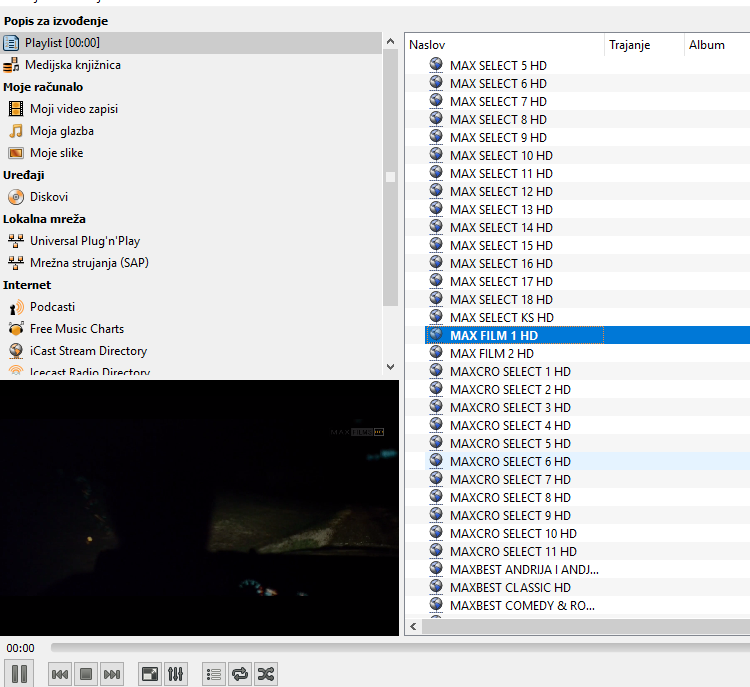Toggle fullscreen video mode
Viewport: 750px width, 687px height.
[x=149, y=674]
